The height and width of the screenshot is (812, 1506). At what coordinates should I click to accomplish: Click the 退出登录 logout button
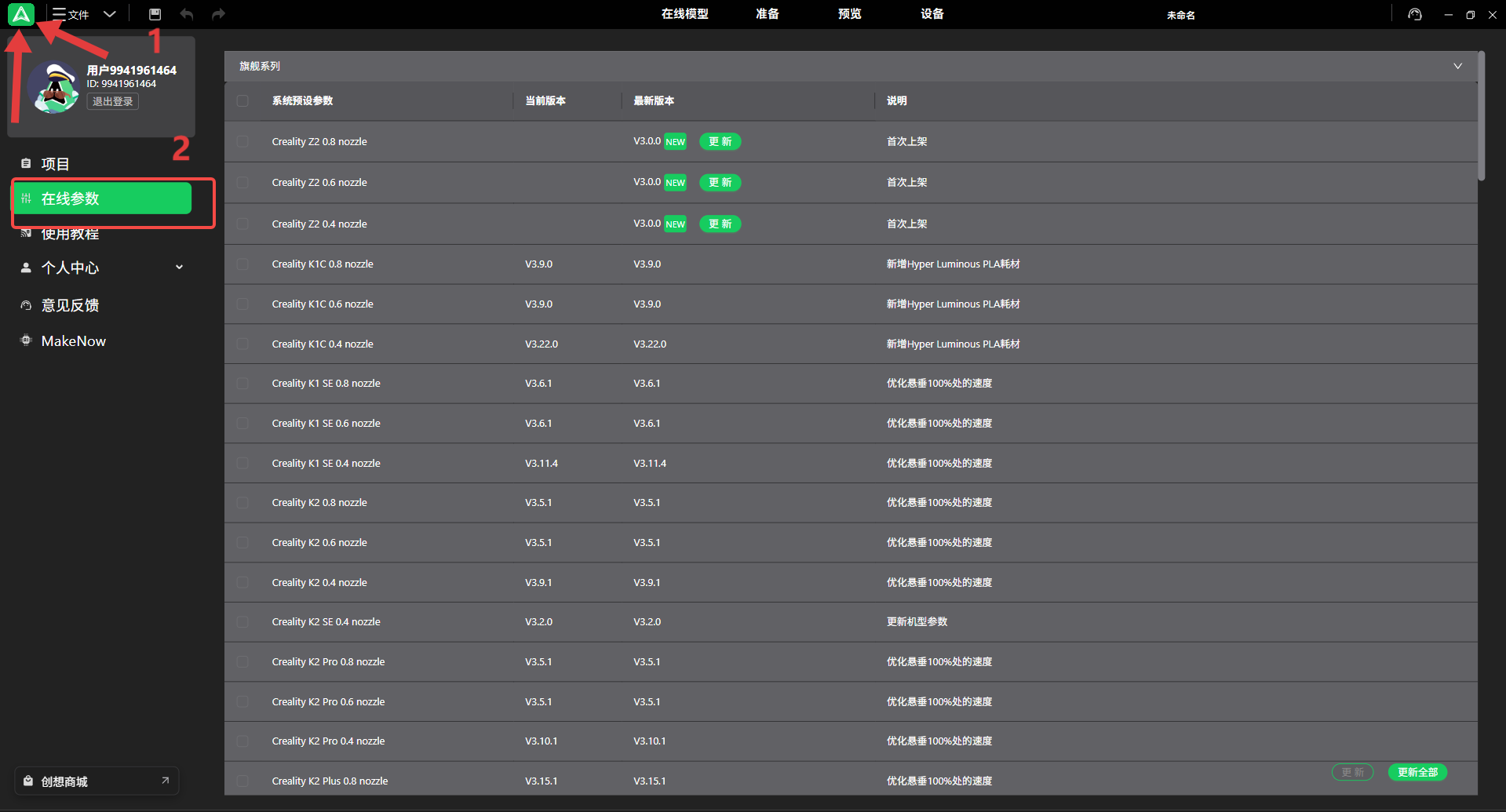pos(112,101)
